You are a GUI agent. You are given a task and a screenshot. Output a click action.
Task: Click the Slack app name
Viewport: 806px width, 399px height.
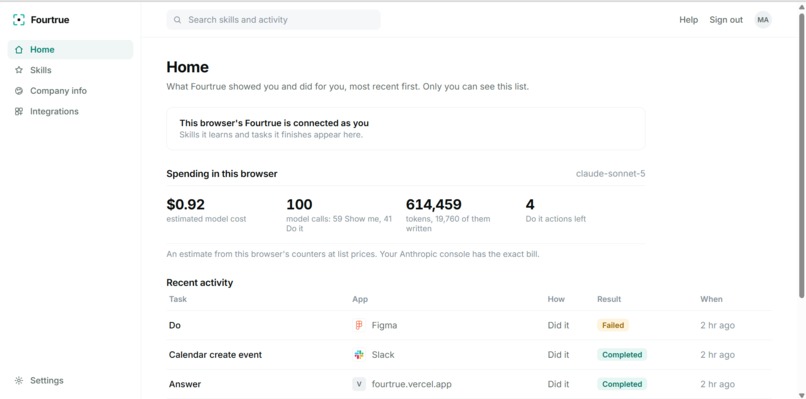[383, 355]
